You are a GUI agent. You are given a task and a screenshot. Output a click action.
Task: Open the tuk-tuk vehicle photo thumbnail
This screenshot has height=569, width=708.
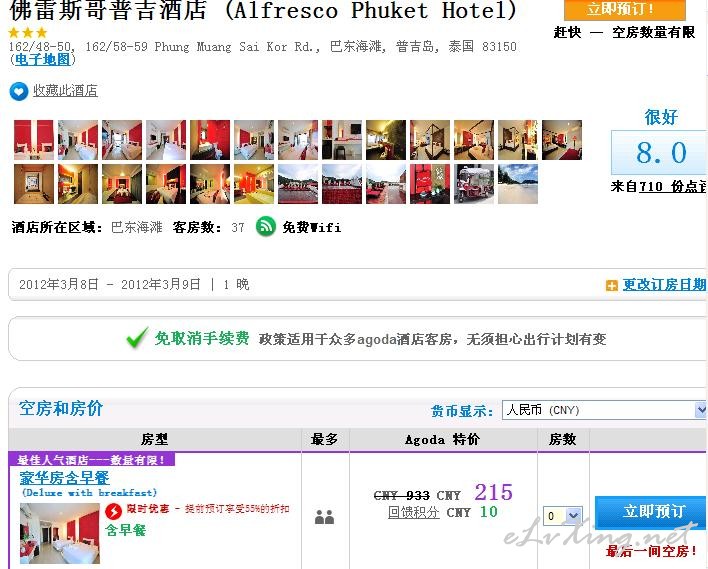tap(474, 184)
